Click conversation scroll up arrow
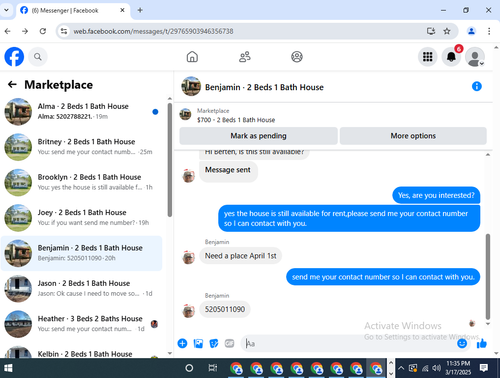The height and width of the screenshot is (378, 500). click(488, 155)
